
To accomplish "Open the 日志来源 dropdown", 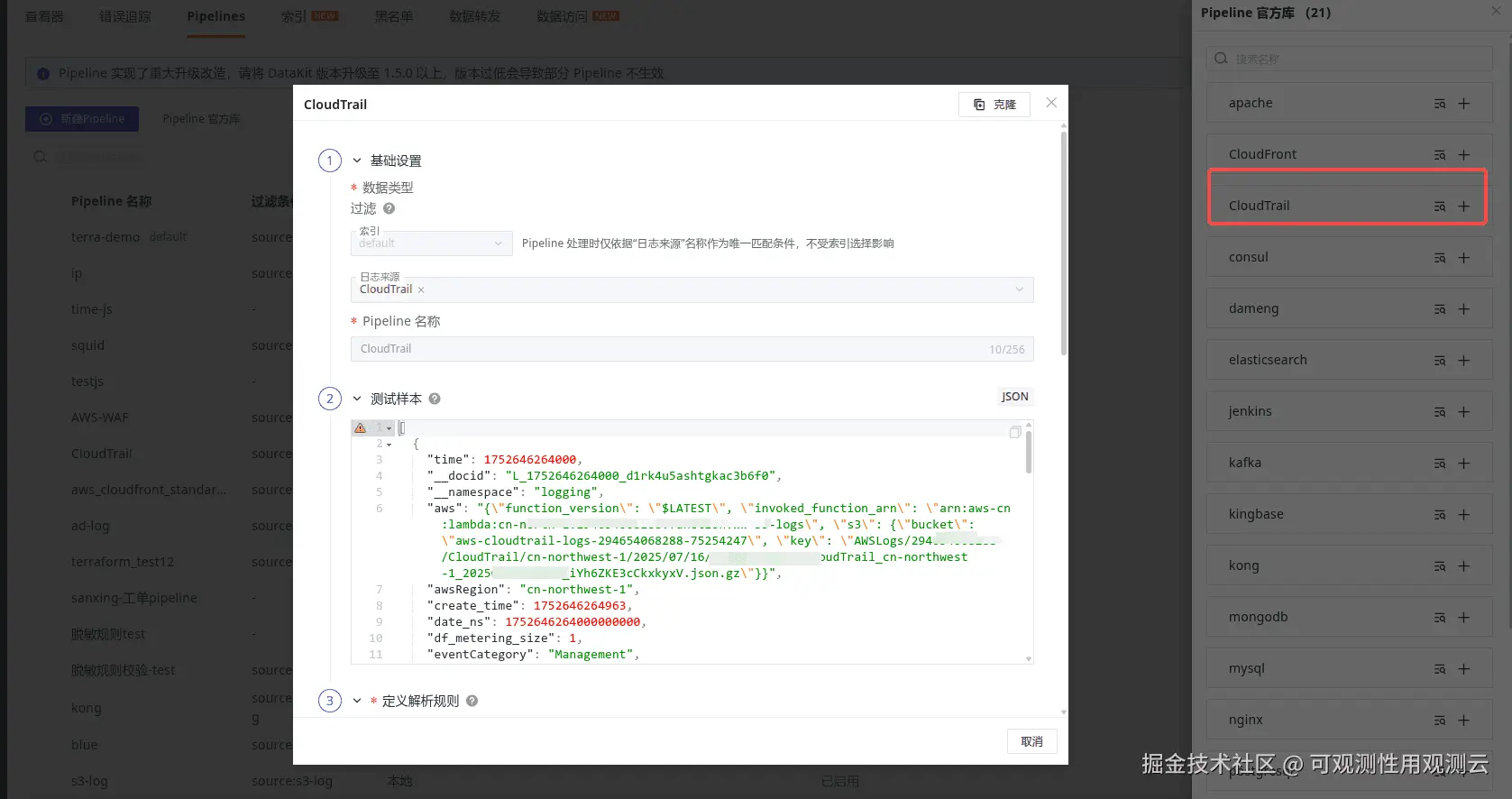I will point(692,289).
